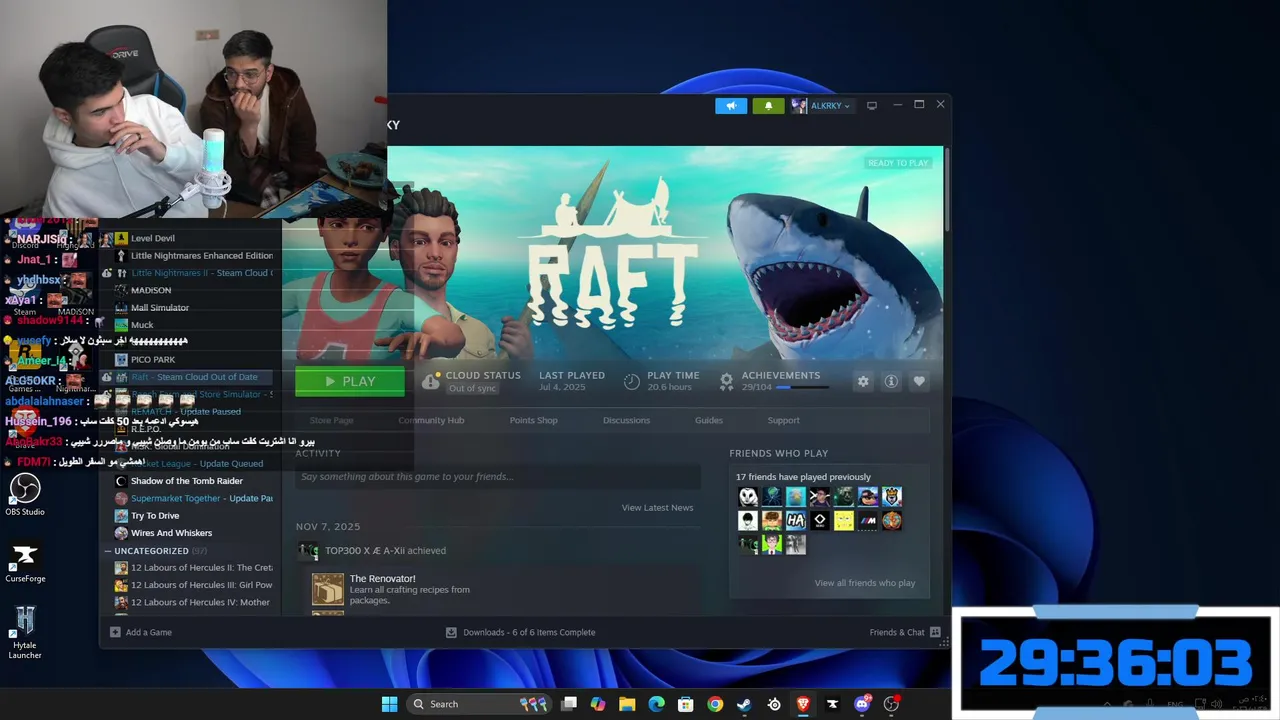
Task: Open the Community Hub tab
Action: 431,420
